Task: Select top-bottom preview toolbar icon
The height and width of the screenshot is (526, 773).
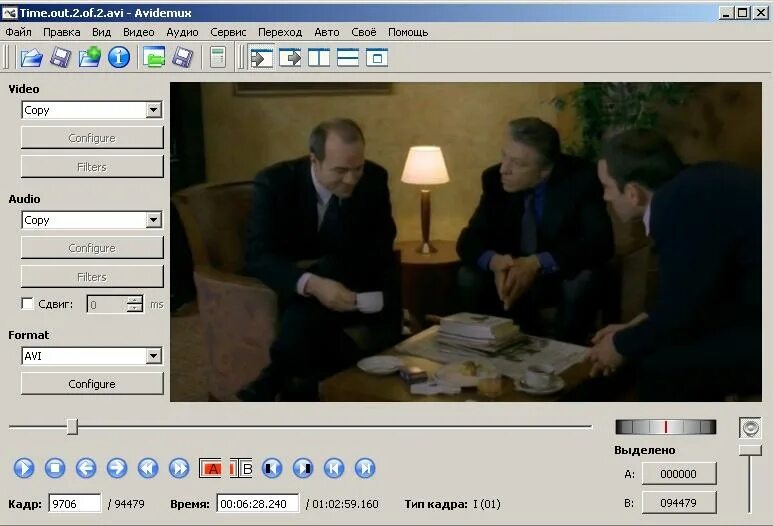Action: tap(348, 58)
